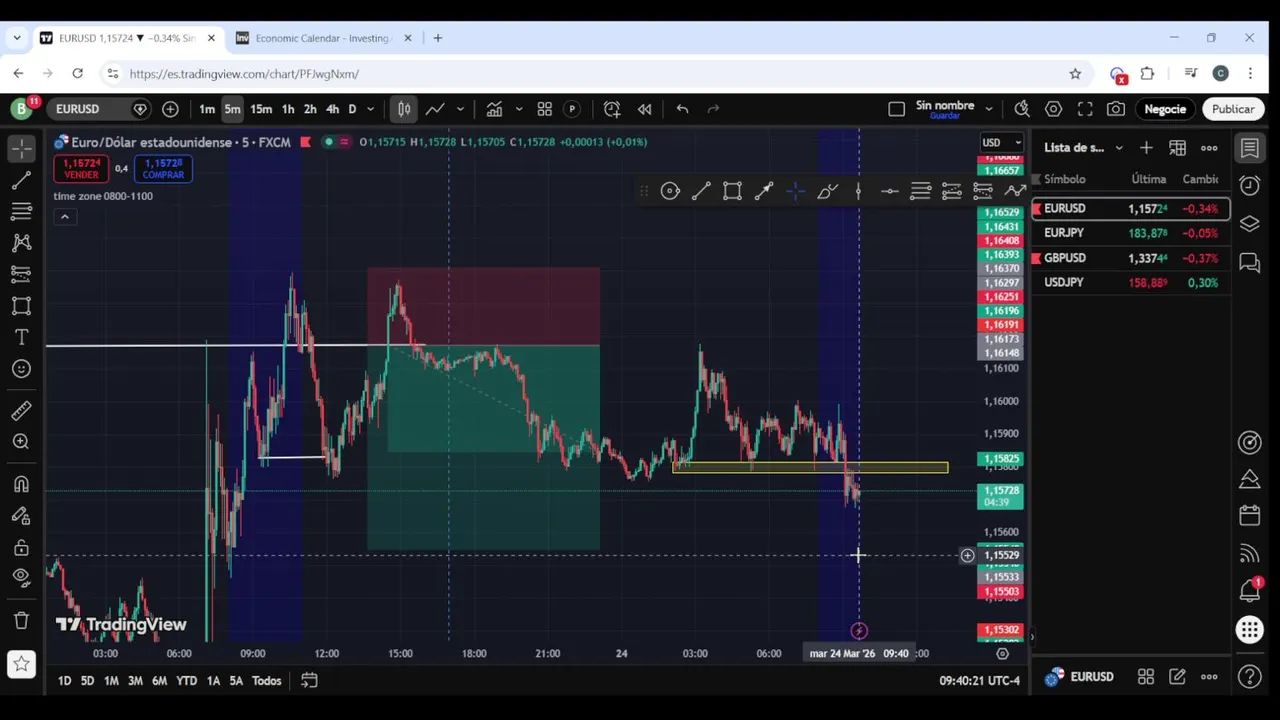Image resolution: width=1280 pixels, height=720 pixels.
Task: Undo the last chart action
Action: click(x=682, y=109)
